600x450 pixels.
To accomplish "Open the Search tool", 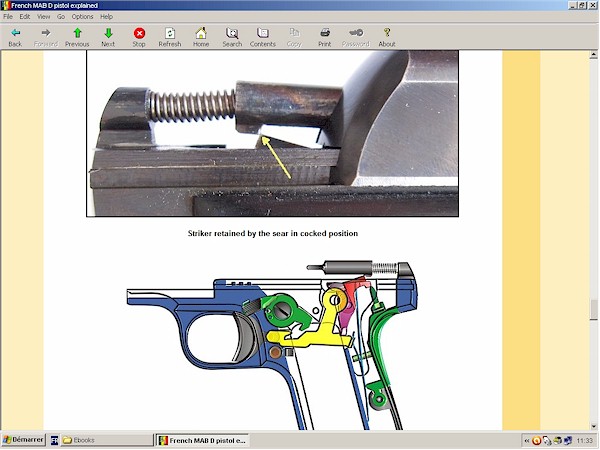I will [x=232, y=38].
